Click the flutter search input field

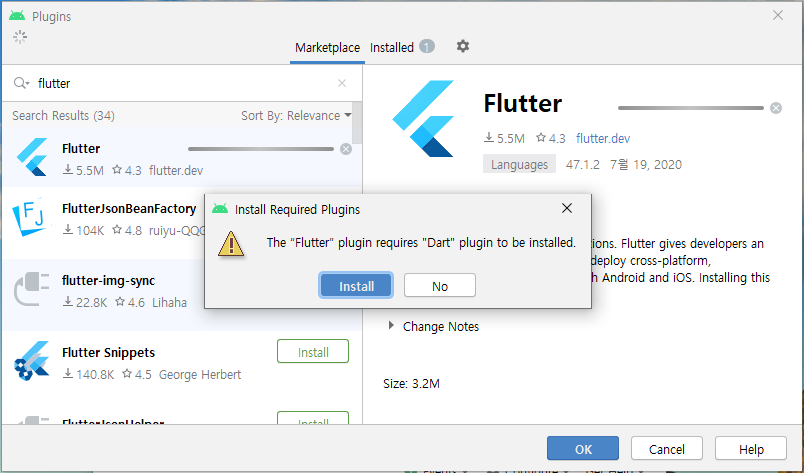(x=182, y=83)
